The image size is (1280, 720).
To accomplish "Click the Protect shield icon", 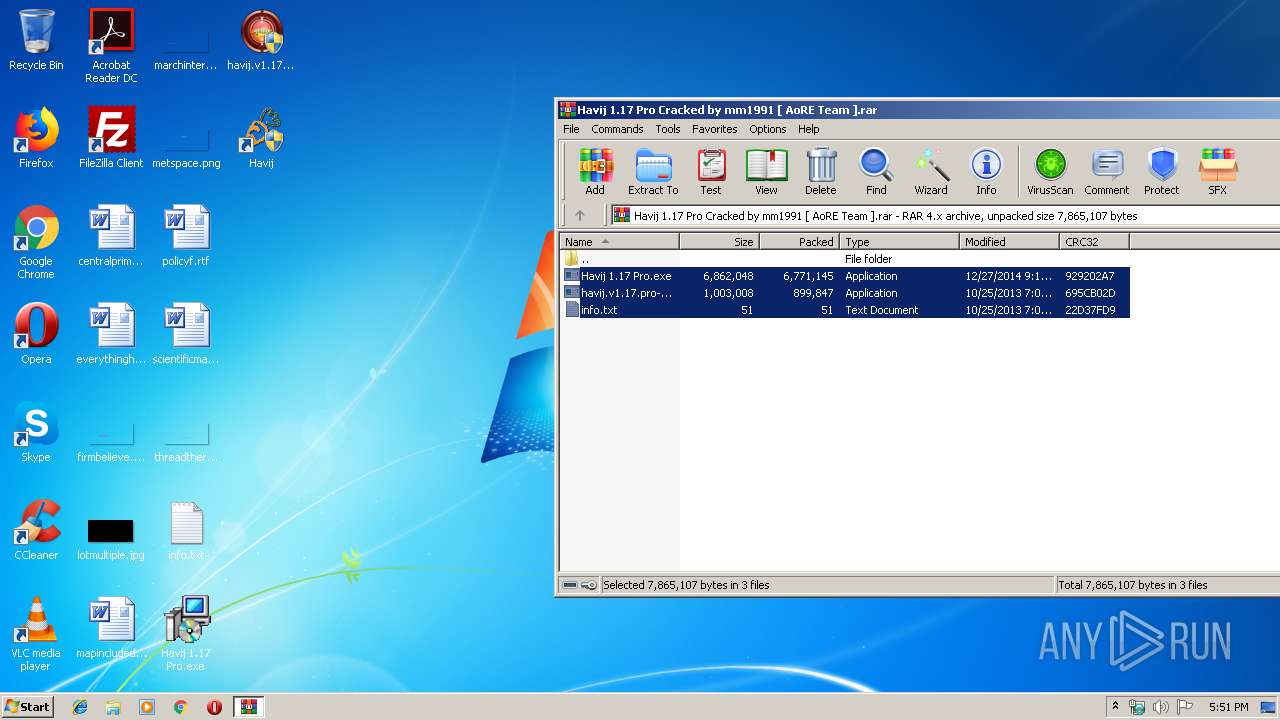I will (x=1162, y=171).
